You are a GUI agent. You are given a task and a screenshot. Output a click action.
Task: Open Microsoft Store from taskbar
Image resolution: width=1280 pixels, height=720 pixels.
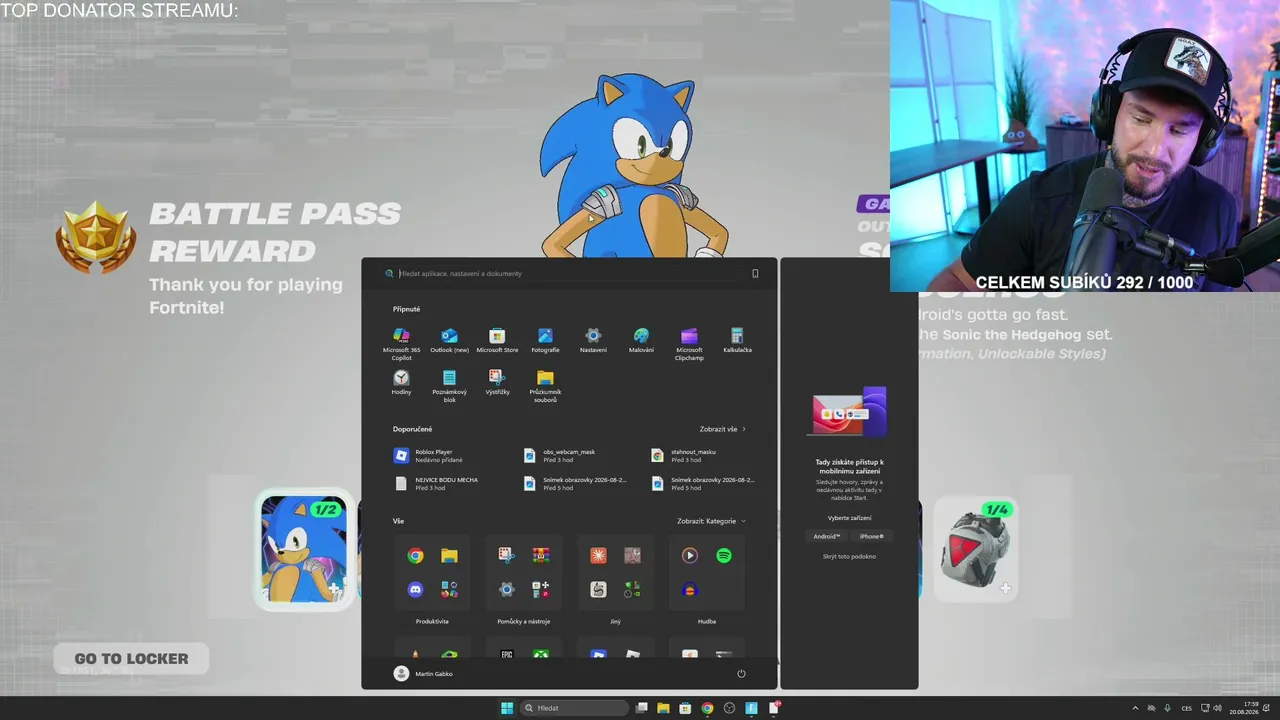pos(685,708)
